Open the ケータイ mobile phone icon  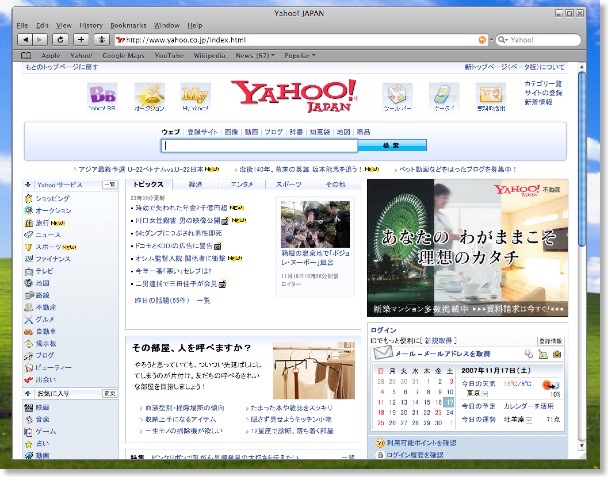(x=444, y=97)
